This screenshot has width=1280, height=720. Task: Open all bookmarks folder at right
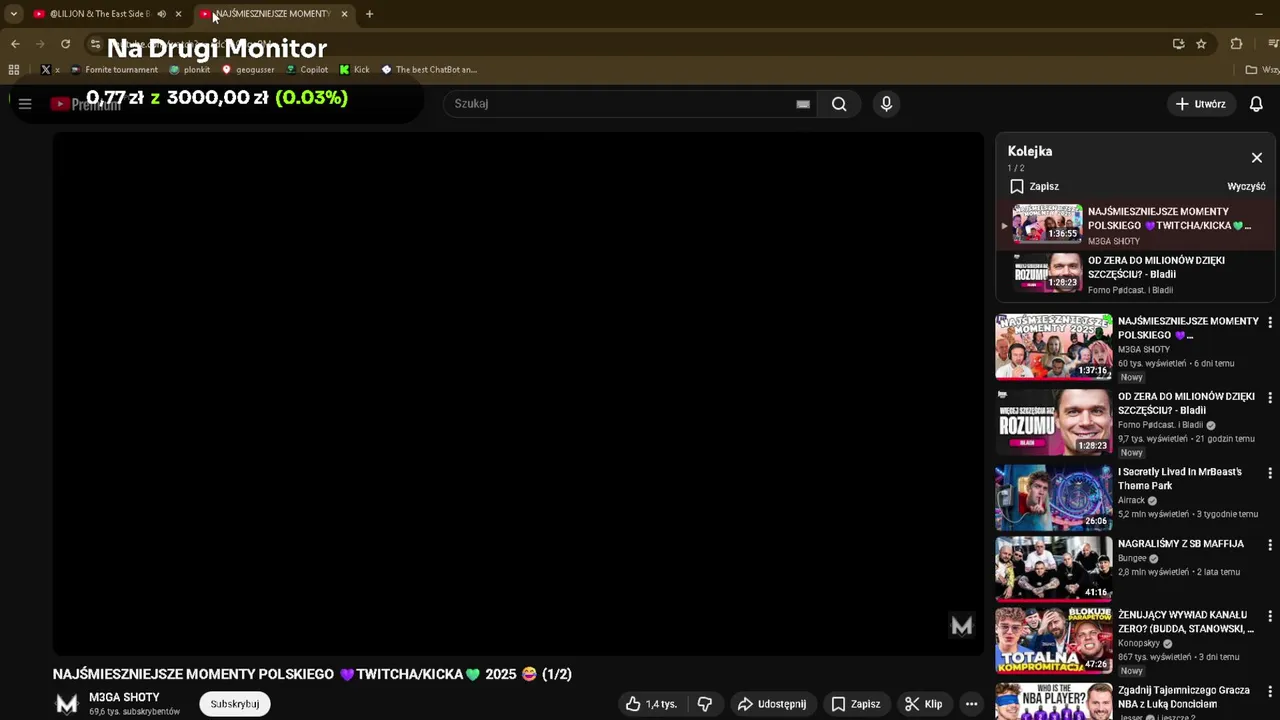1262,70
